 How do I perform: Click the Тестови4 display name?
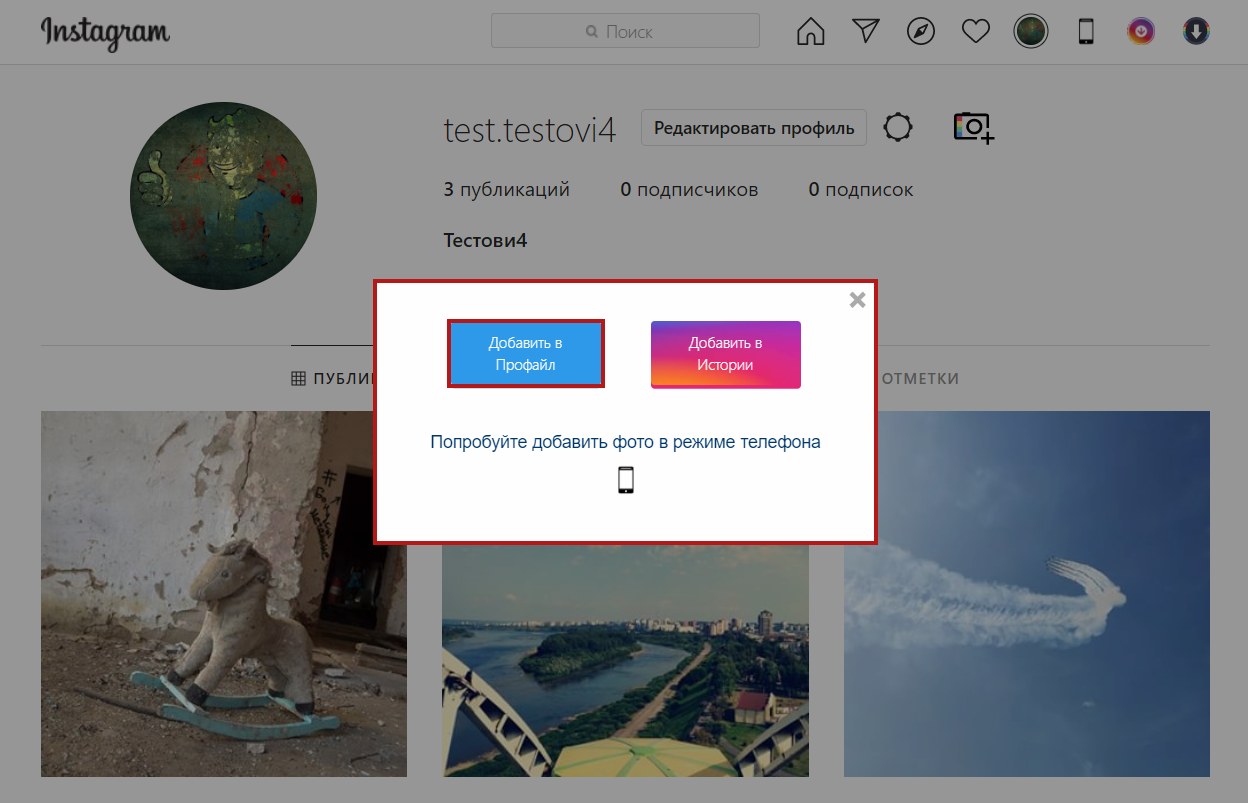click(485, 241)
